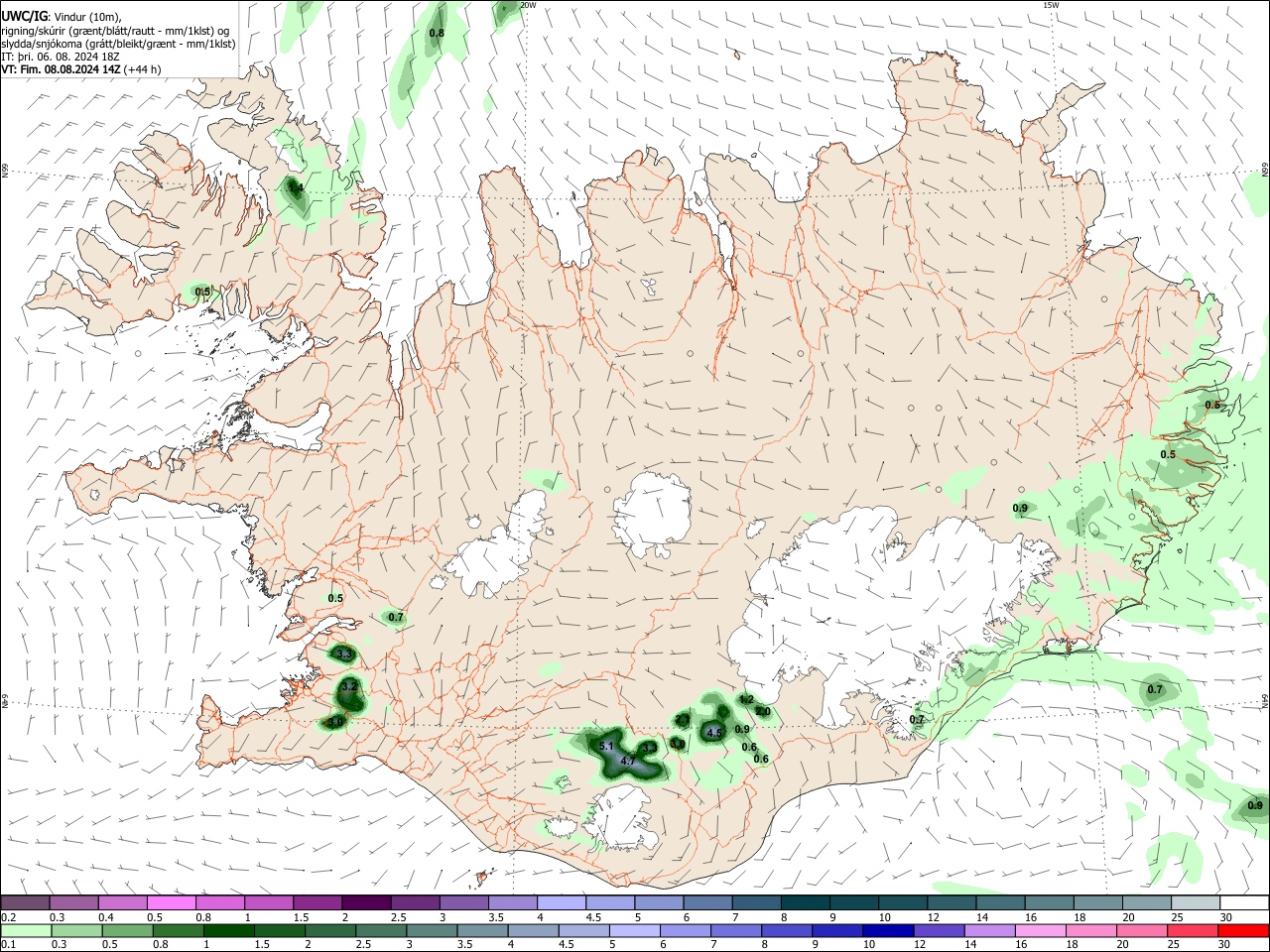Click the UWC/IG title in the header
Image resolution: width=1270 pixels, height=952 pixels.
(23, 17)
